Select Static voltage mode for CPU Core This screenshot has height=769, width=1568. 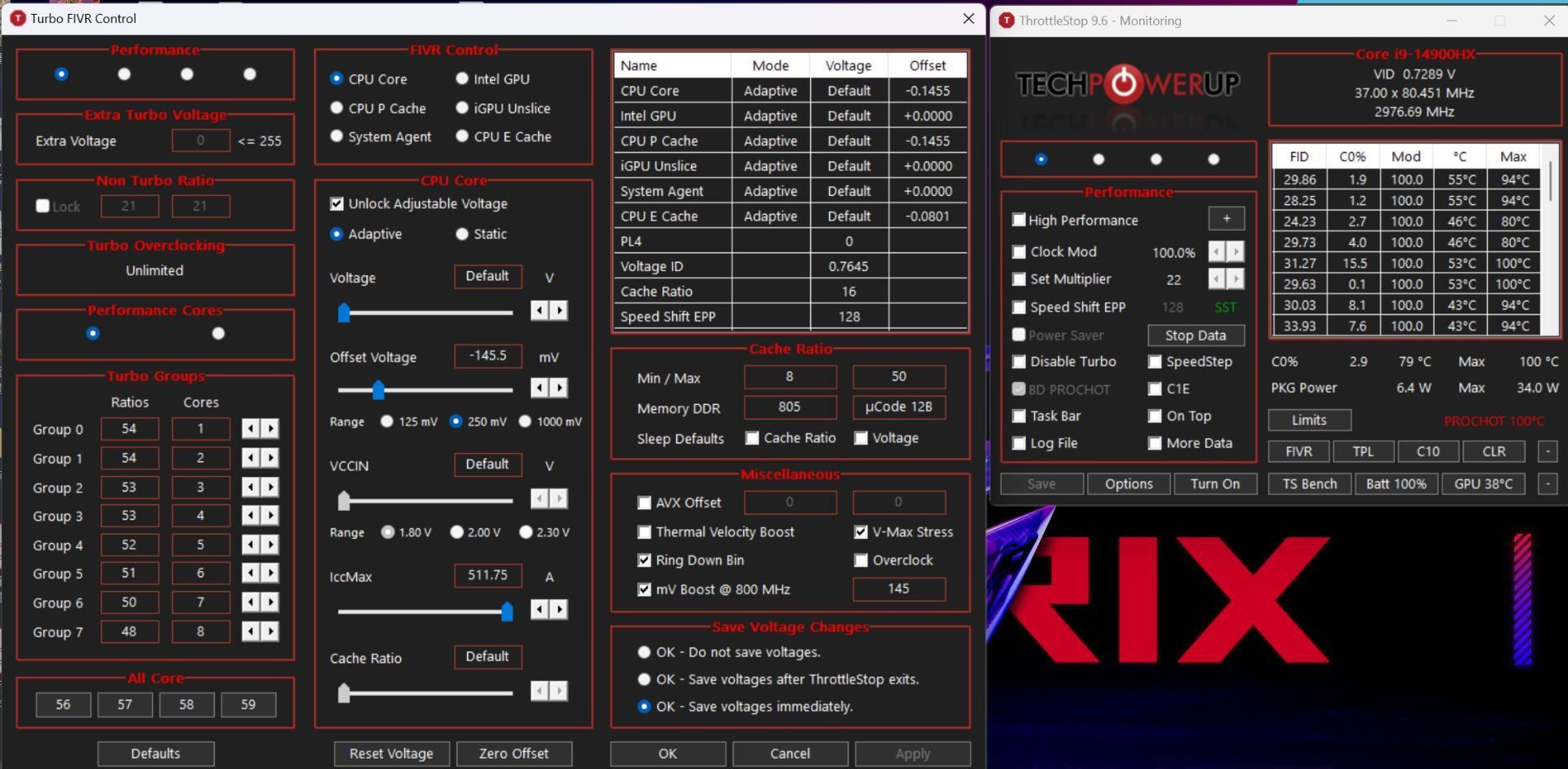[x=461, y=233]
